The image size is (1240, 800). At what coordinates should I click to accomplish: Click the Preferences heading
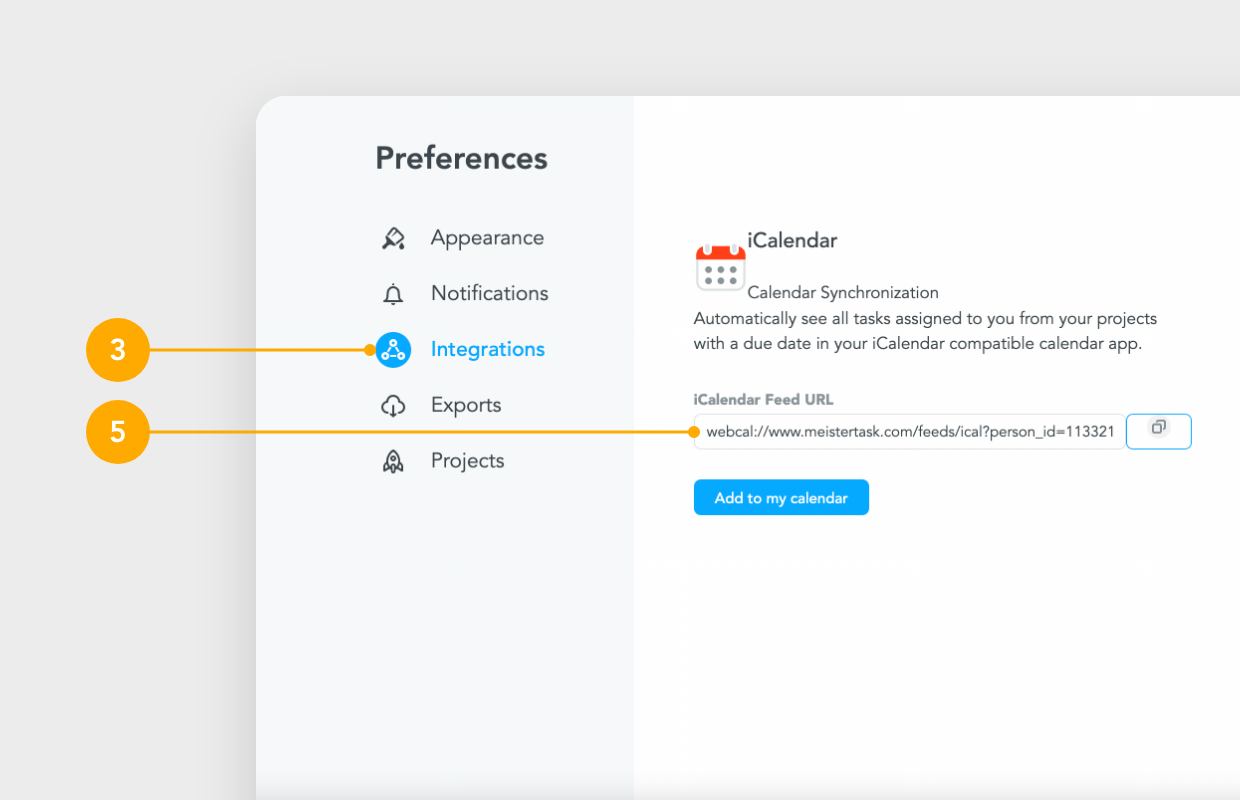tap(461, 158)
